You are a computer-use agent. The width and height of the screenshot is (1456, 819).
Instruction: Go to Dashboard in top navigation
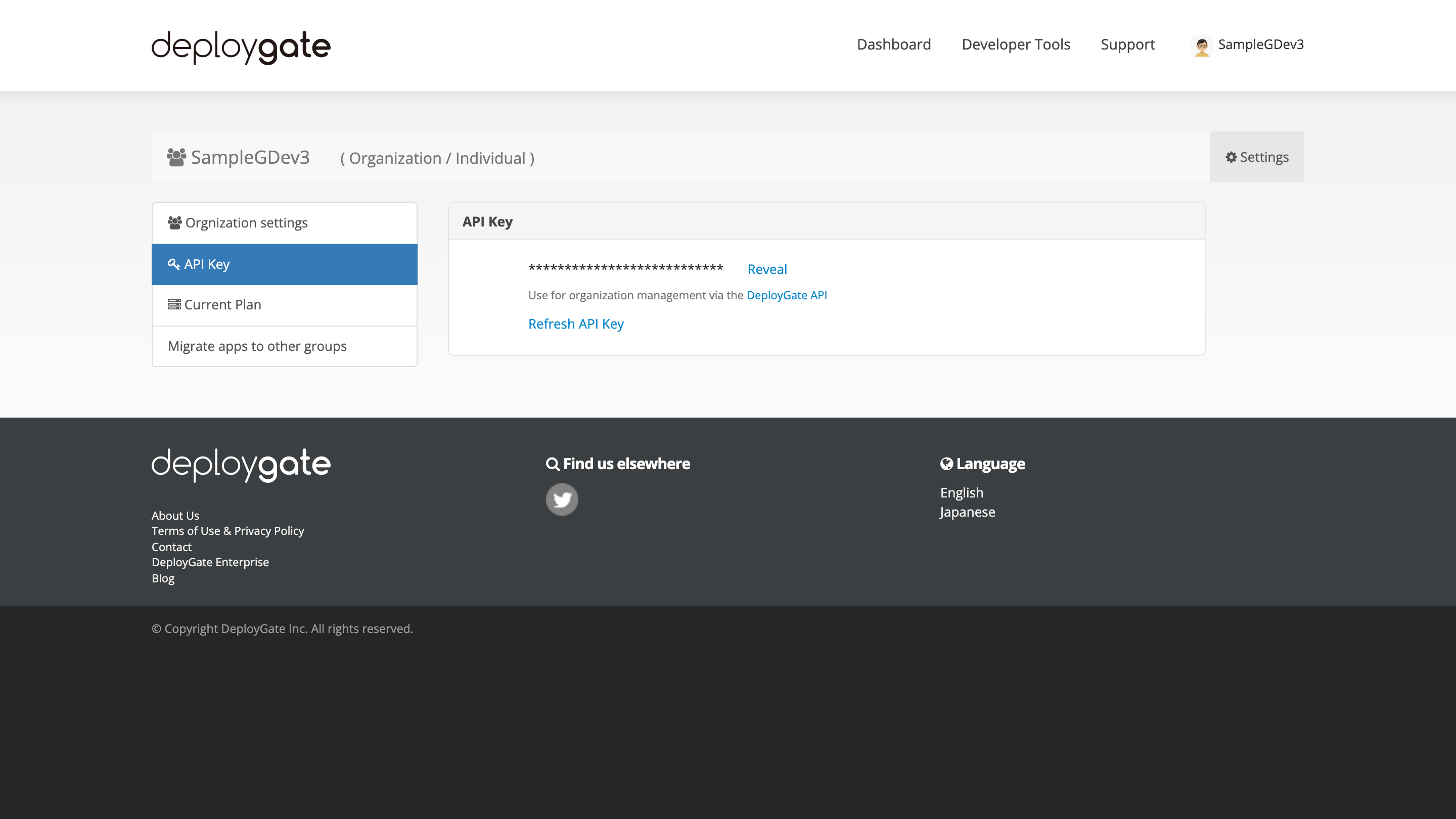894,44
